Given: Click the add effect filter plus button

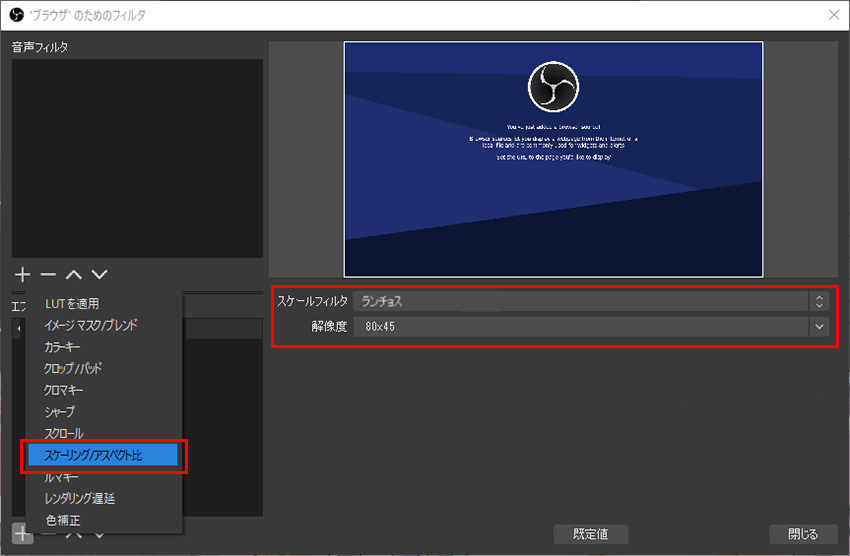Looking at the screenshot, I should (x=22, y=533).
